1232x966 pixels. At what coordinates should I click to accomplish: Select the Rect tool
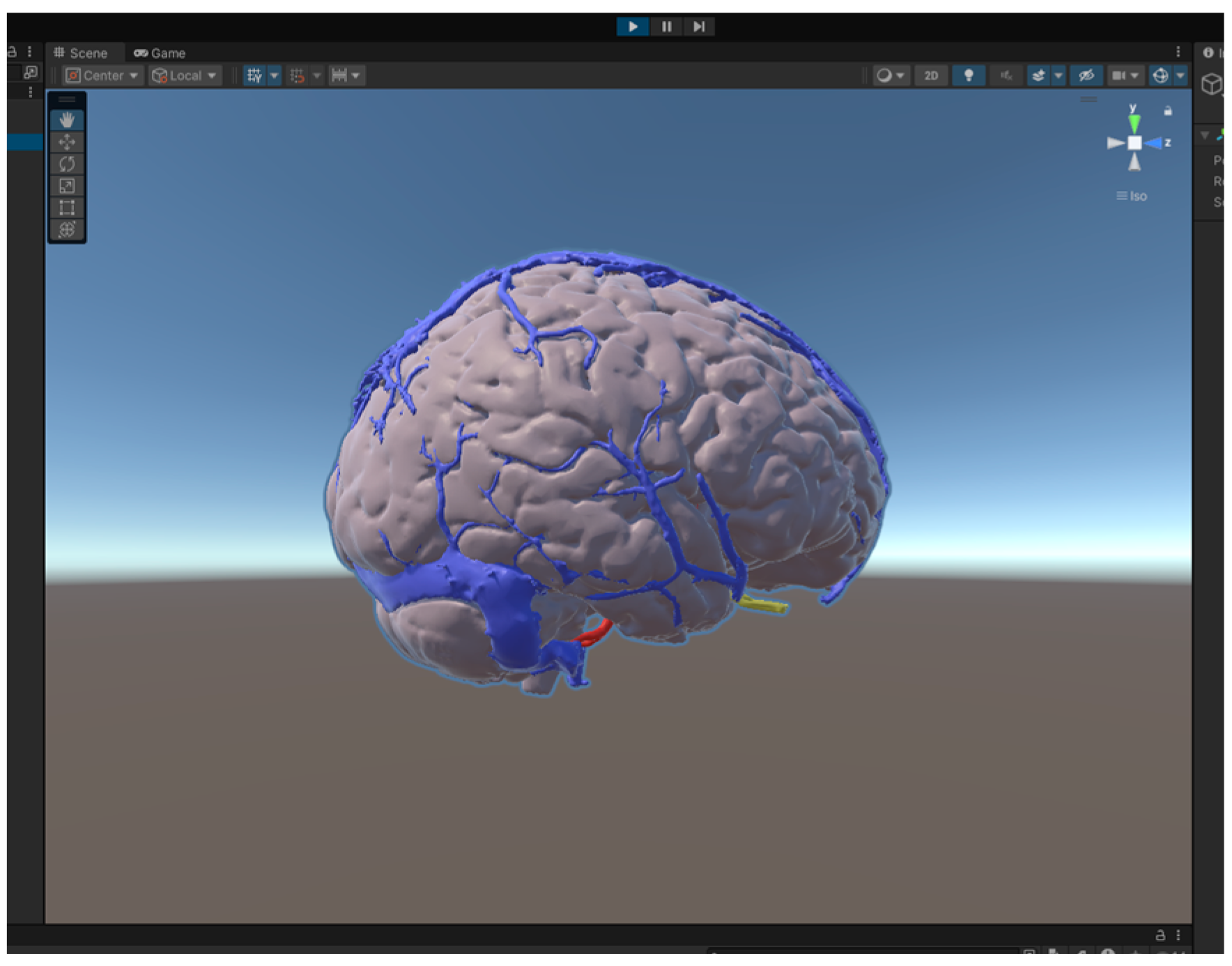click(x=67, y=208)
